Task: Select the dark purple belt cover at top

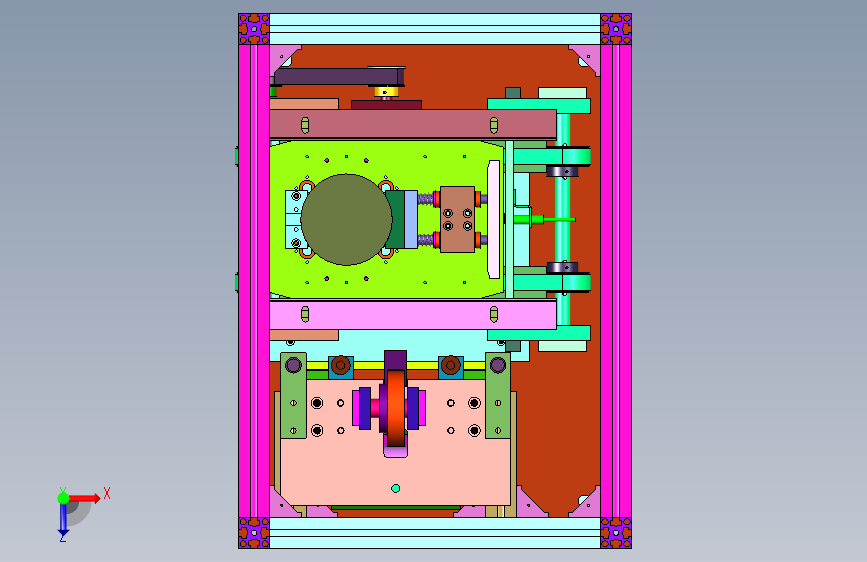Action: pyautogui.click(x=338, y=76)
